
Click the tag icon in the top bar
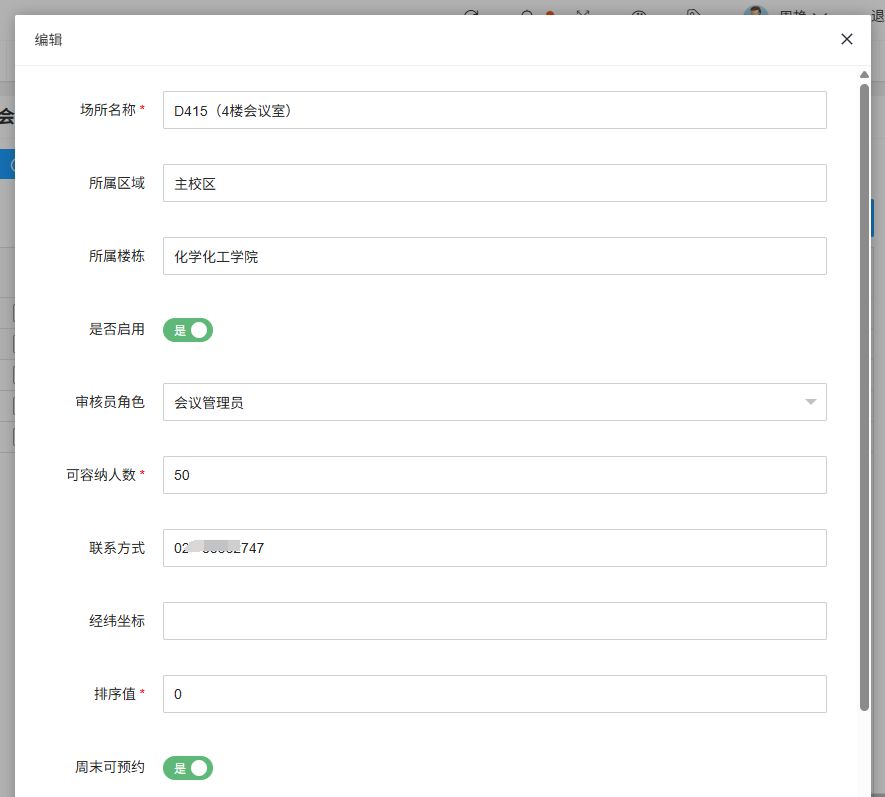coord(694,12)
